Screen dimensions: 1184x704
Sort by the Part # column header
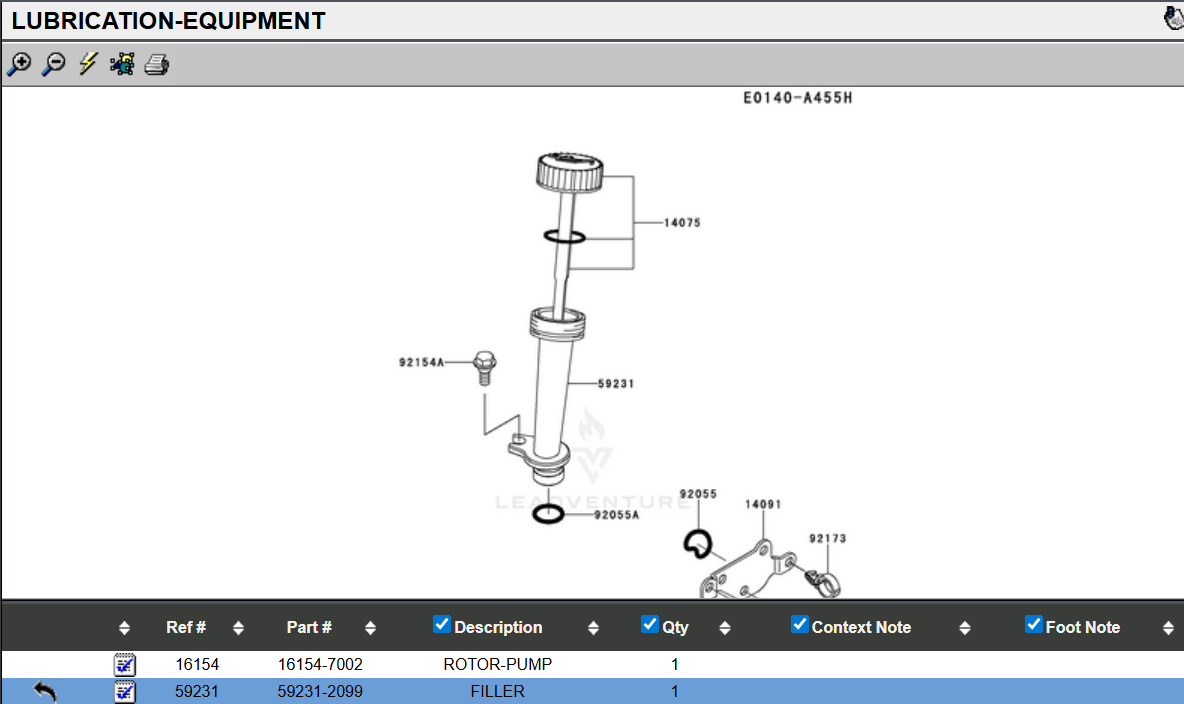pos(309,628)
